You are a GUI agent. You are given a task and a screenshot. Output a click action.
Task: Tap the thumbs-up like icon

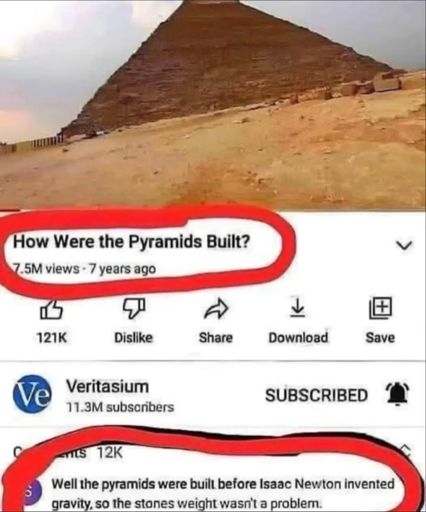[x=52, y=309]
